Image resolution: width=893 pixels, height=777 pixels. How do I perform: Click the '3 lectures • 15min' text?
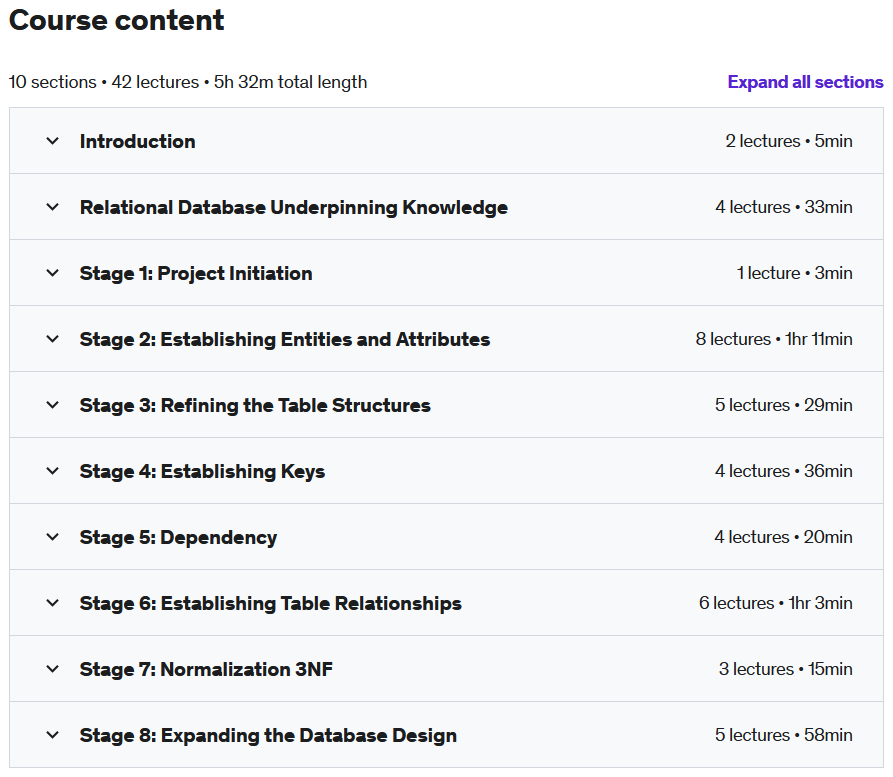click(x=785, y=669)
